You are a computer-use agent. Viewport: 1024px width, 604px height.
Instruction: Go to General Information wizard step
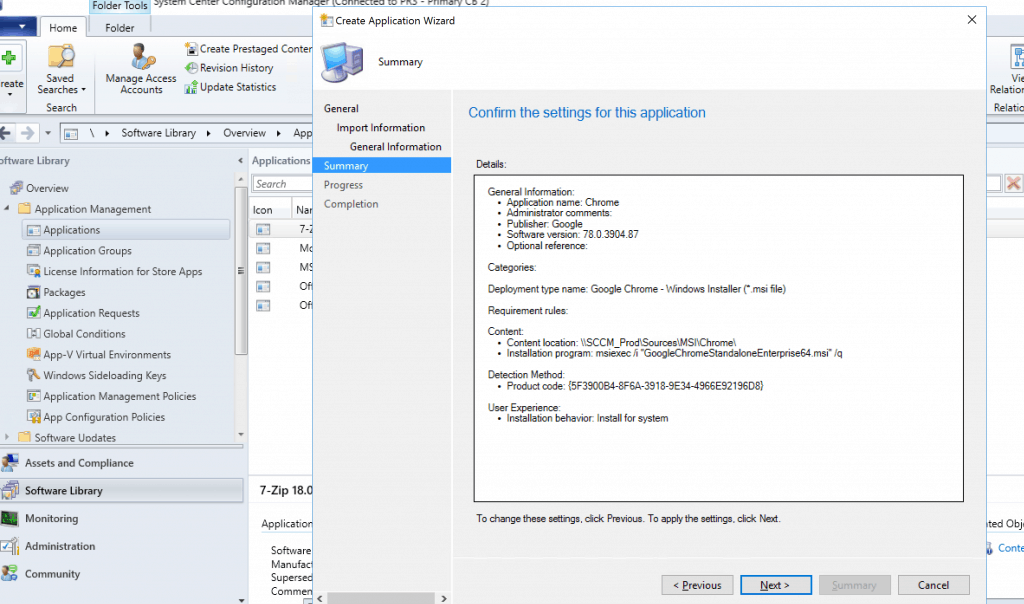[395, 147]
